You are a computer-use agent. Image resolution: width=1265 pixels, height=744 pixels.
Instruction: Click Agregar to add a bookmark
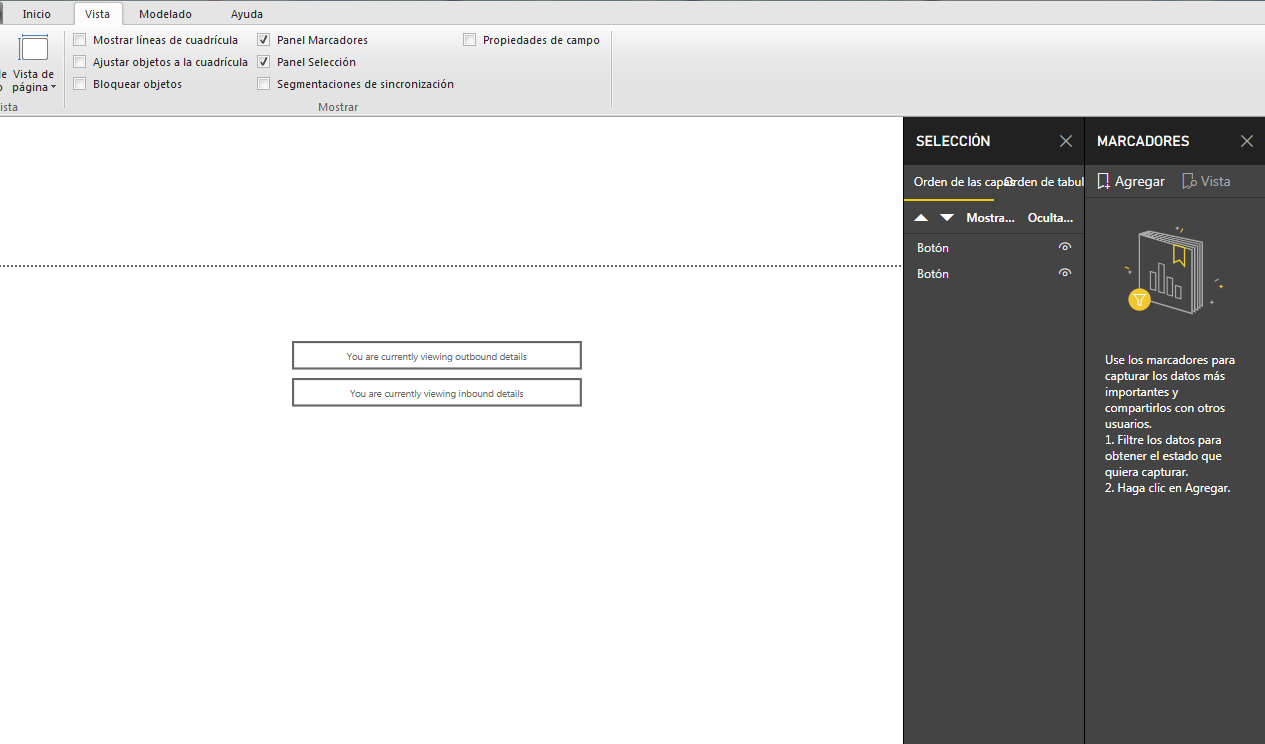[x=1131, y=181]
